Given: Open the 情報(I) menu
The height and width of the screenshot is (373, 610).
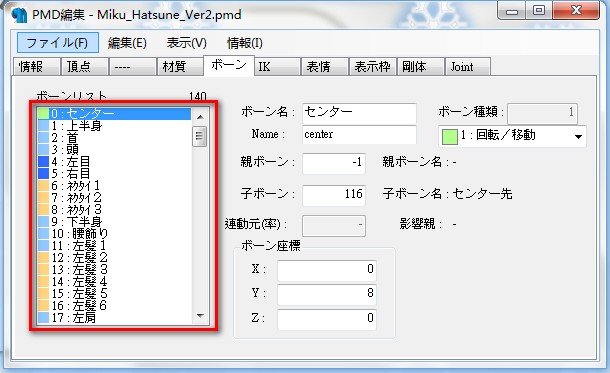Looking at the screenshot, I should [x=245, y=43].
